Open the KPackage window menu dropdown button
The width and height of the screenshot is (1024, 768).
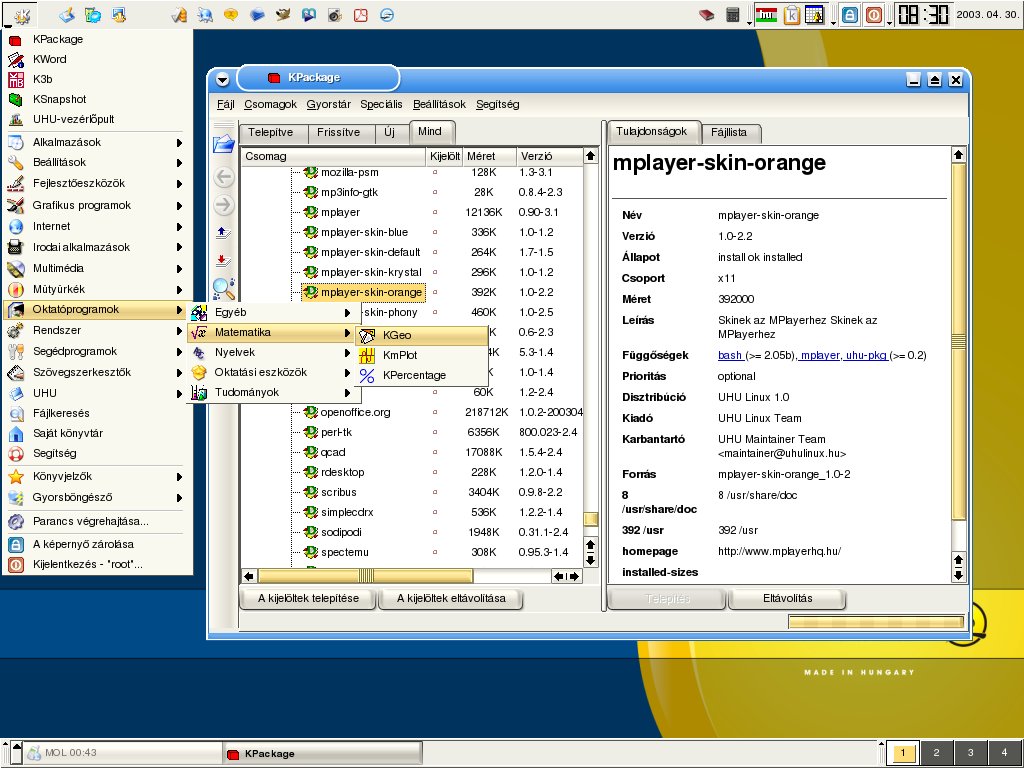coord(222,79)
